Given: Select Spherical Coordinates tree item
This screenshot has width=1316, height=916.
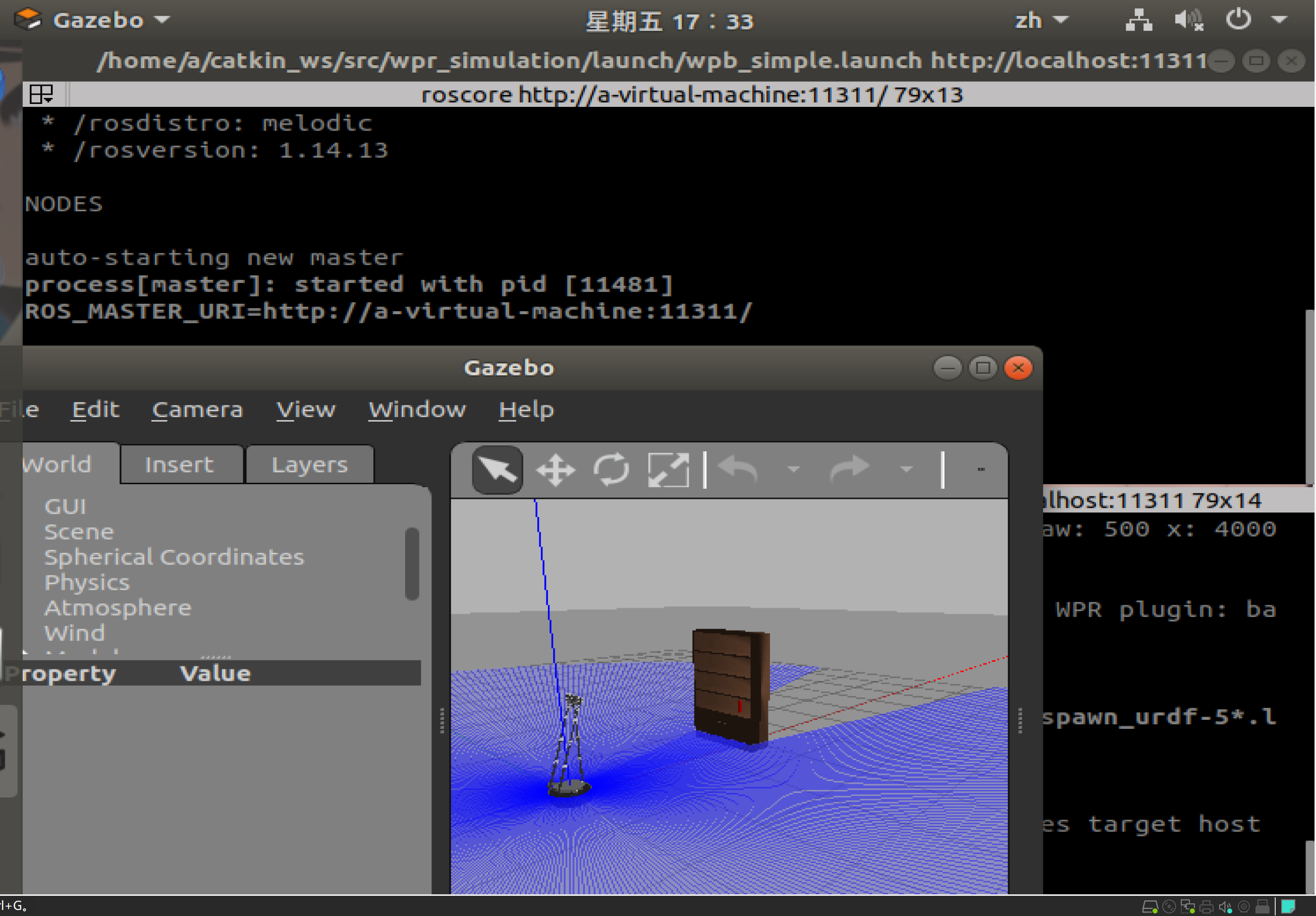Looking at the screenshot, I should (174, 557).
